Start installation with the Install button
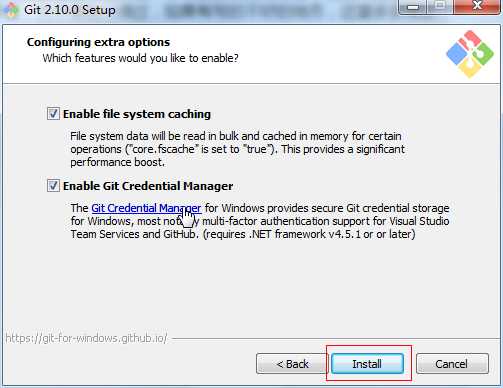The width and height of the screenshot is (503, 388). (367, 364)
